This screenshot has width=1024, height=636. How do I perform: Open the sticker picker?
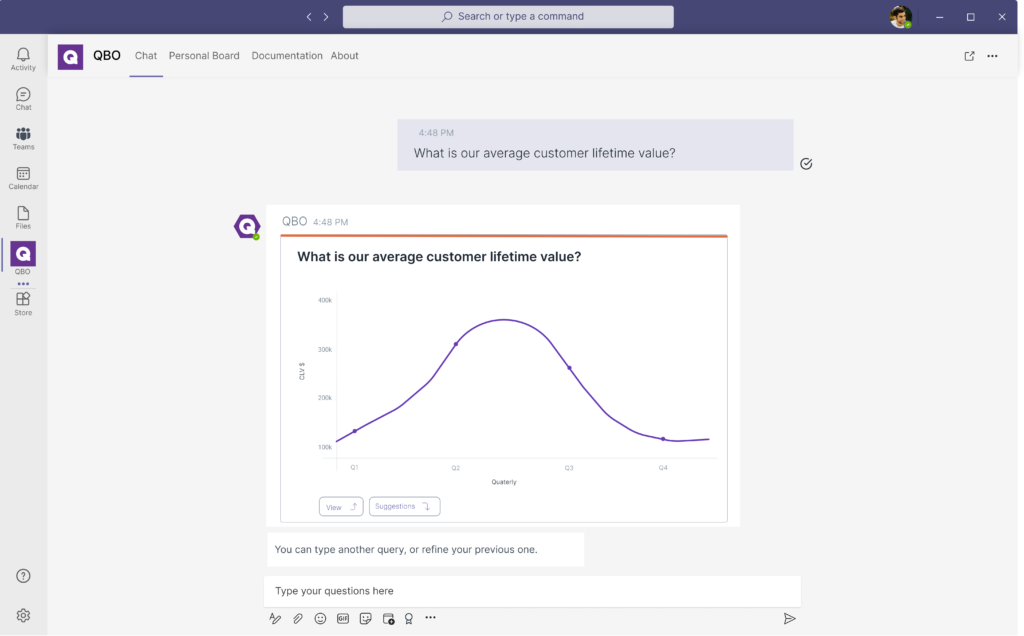point(365,619)
